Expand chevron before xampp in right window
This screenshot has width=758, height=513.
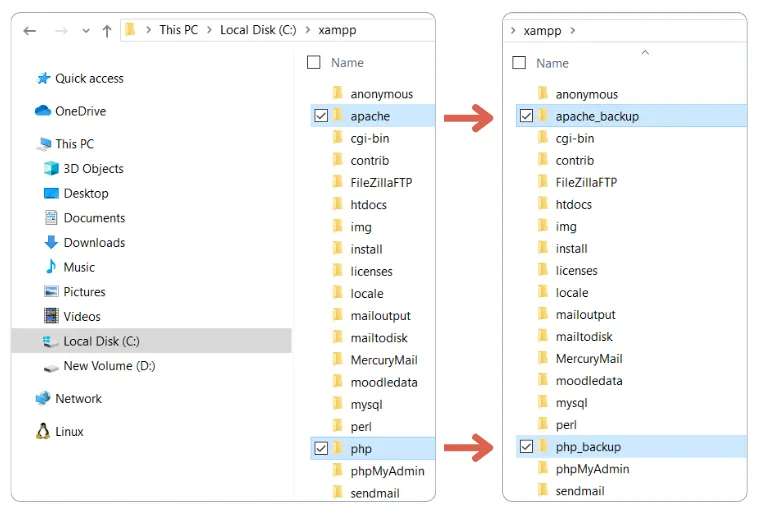click(513, 30)
